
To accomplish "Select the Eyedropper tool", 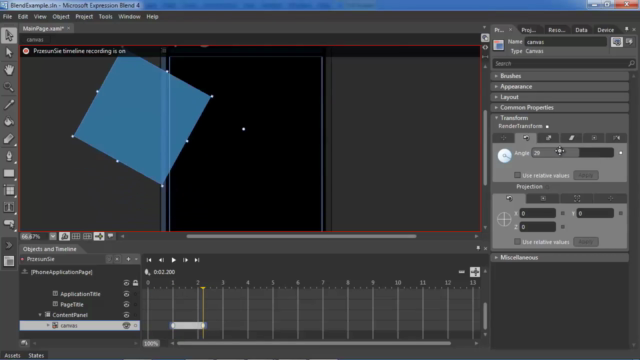I will (9, 104).
